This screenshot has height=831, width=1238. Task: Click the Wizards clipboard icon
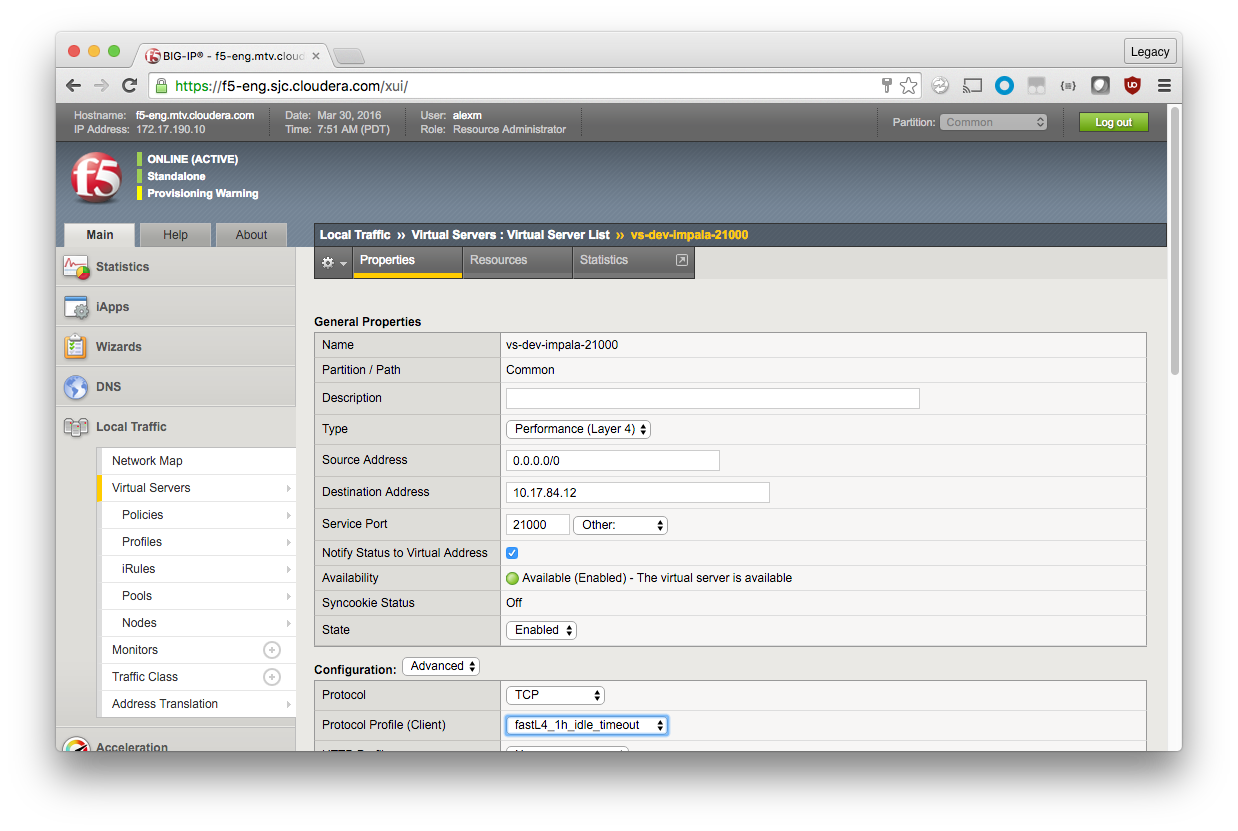point(76,347)
